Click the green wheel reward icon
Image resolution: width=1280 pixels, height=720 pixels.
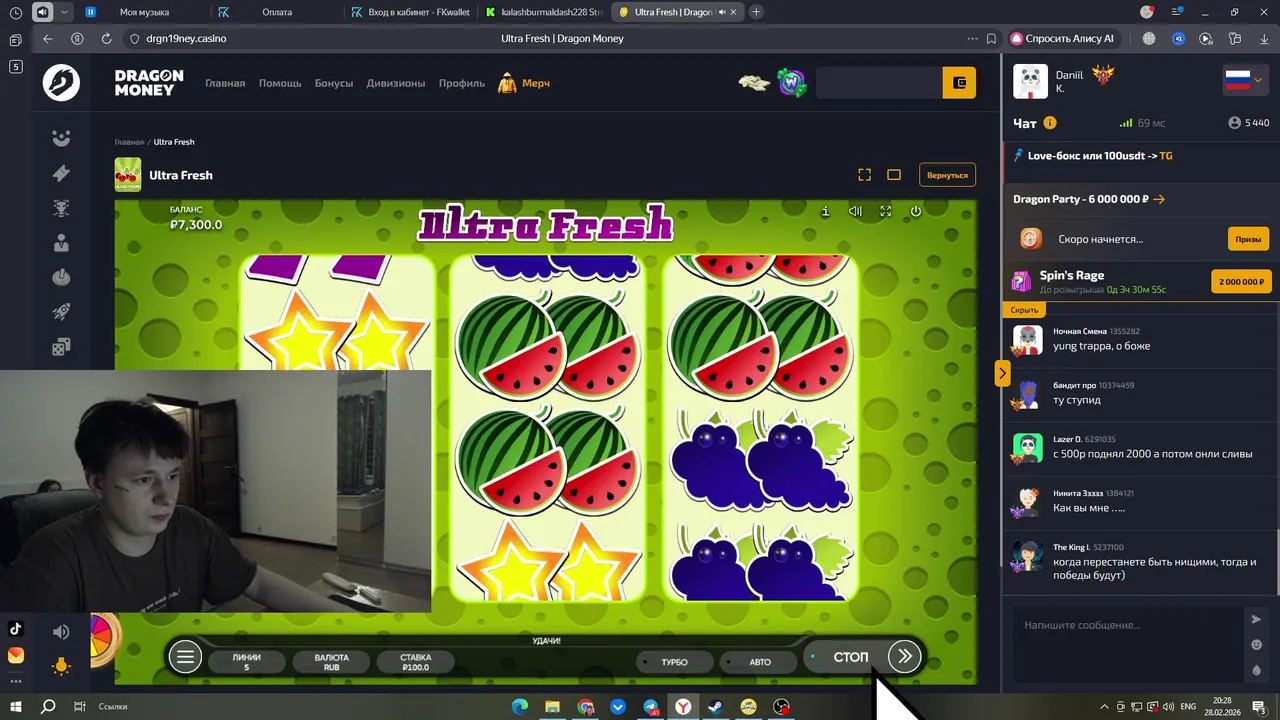792,83
